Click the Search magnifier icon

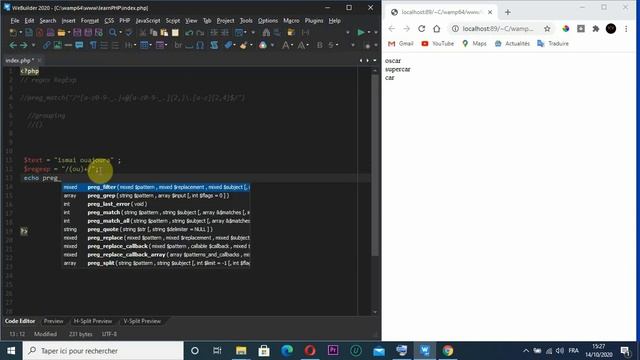pos(112,32)
